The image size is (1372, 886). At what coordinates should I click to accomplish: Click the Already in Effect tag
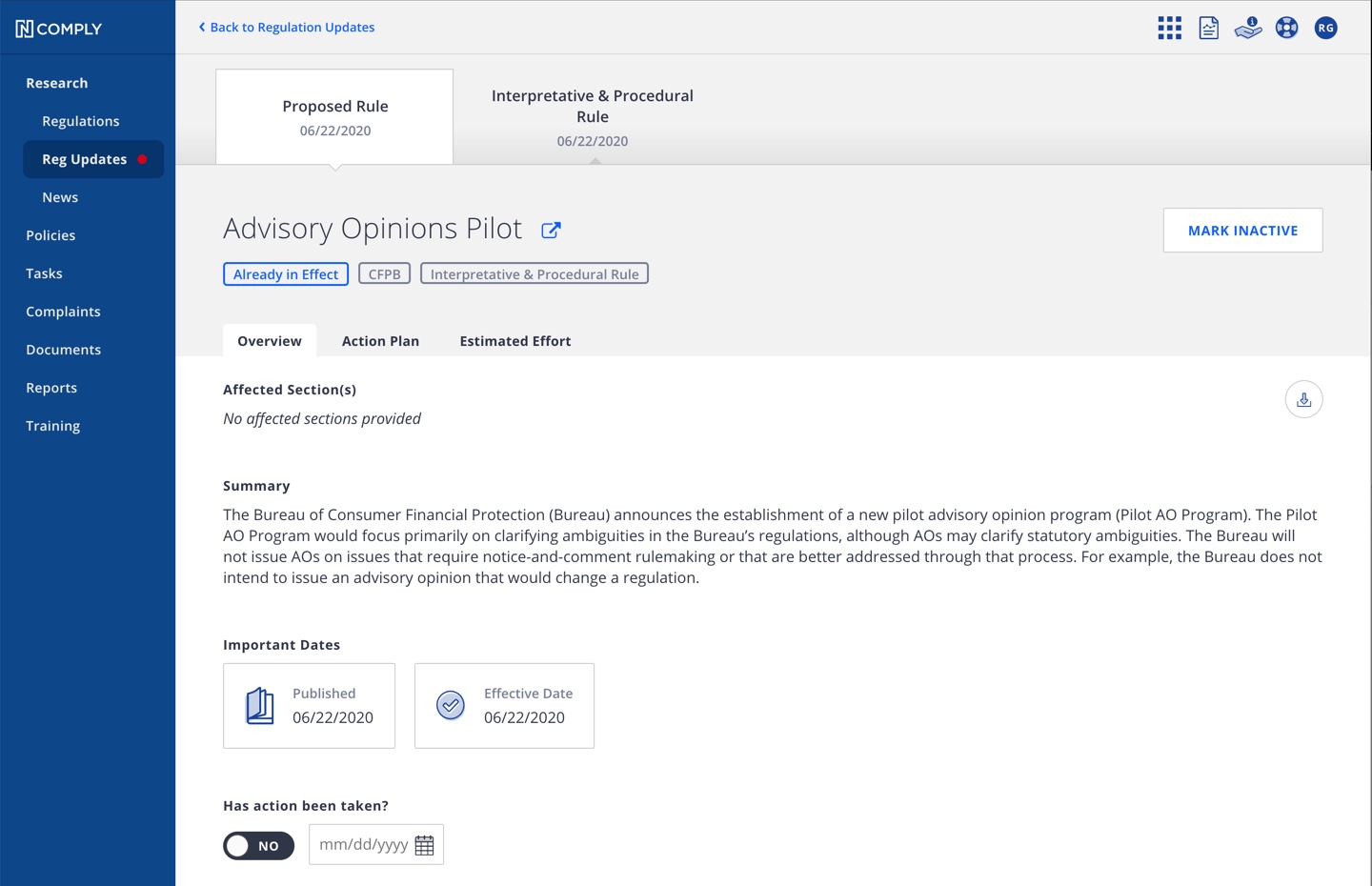click(x=286, y=274)
